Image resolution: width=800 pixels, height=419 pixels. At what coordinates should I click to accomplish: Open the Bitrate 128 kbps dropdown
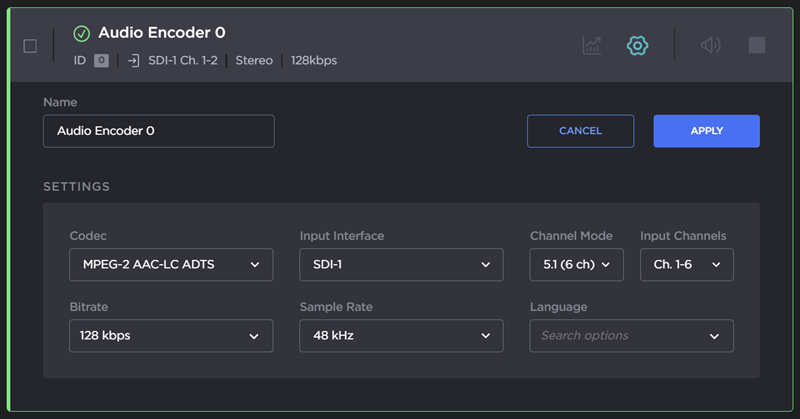click(171, 336)
